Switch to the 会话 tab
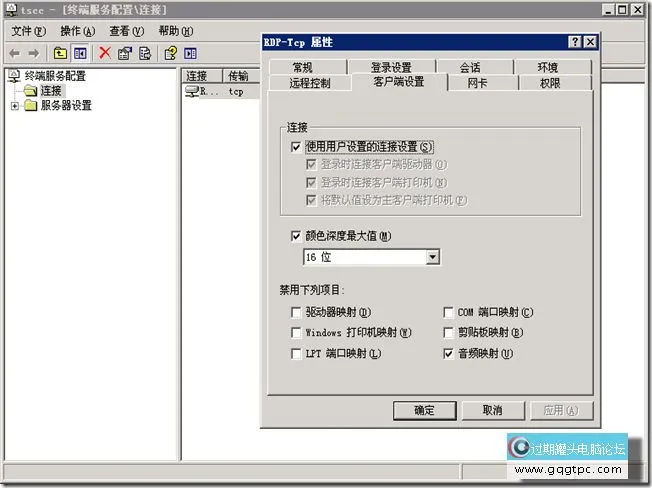This screenshot has height=488, width=652. tap(475, 67)
